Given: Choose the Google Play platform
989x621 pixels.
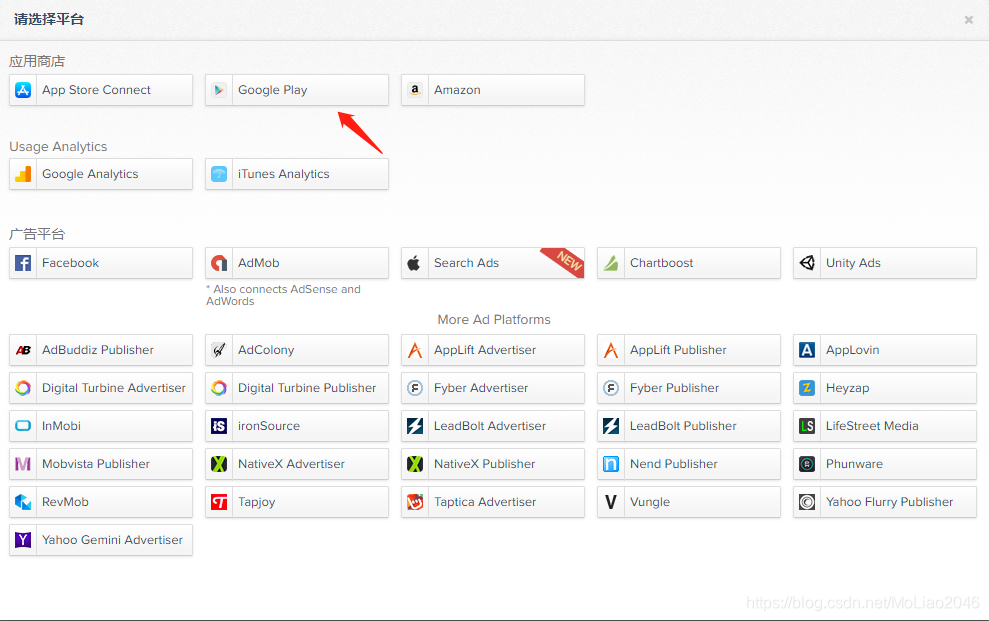Looking at the screenshot, I should coord(296,90).
